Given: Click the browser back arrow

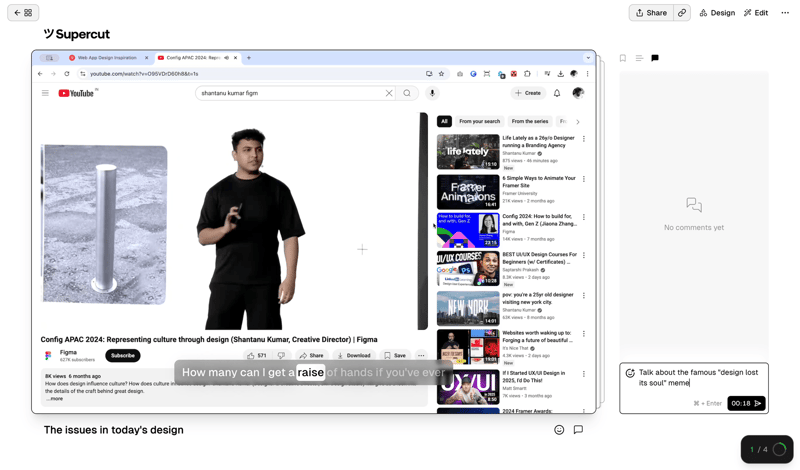Looking at the screenshot, I should click(x=40, y=74).
